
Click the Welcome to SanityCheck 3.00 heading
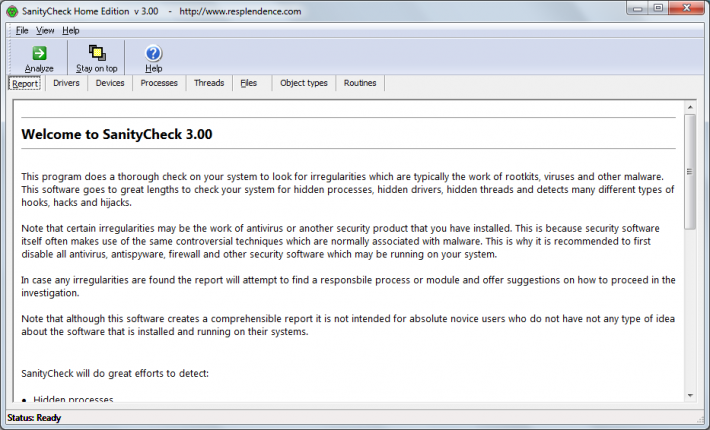click(117, 134)
